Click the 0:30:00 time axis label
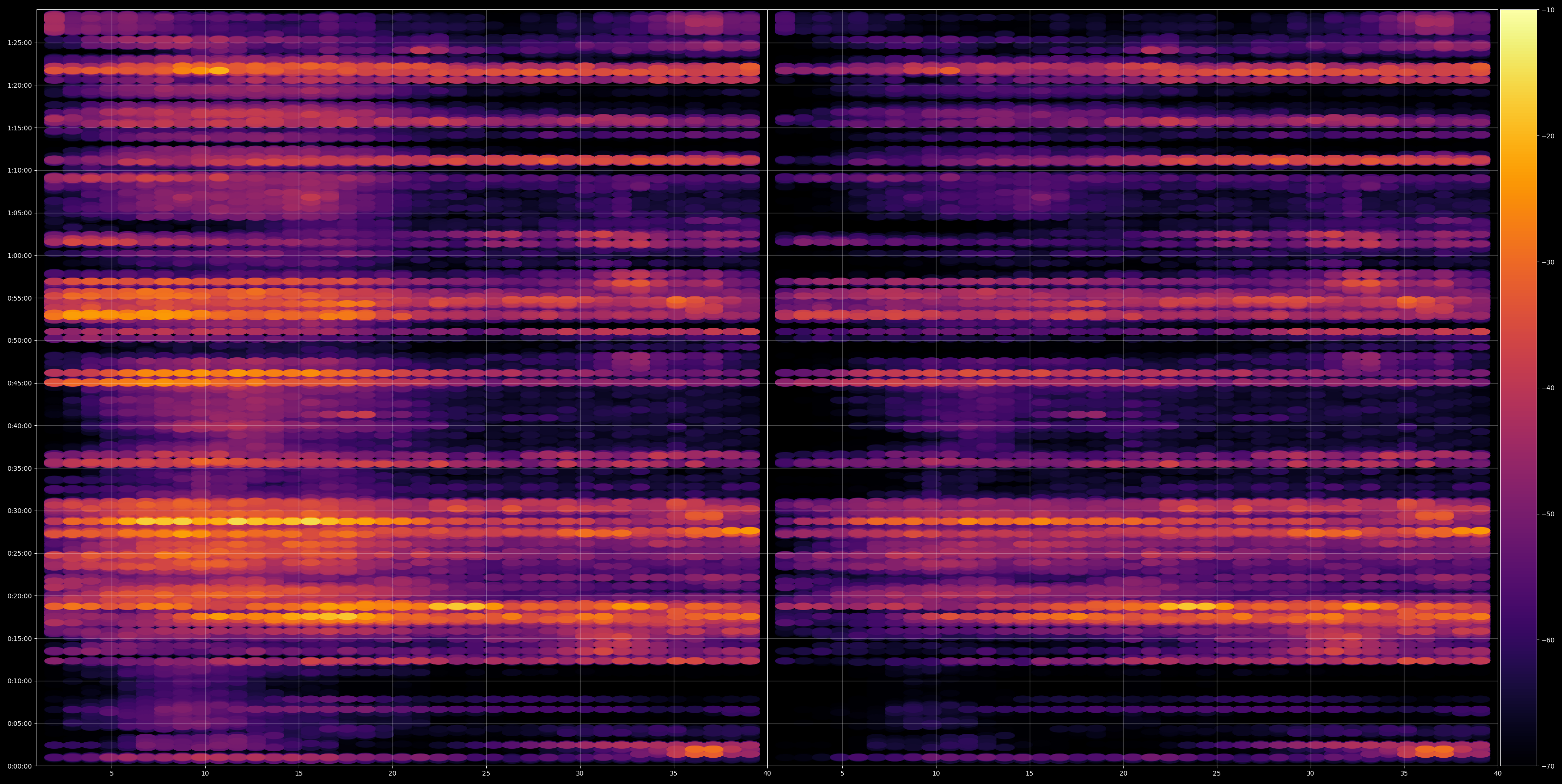 tap(19, 511)
